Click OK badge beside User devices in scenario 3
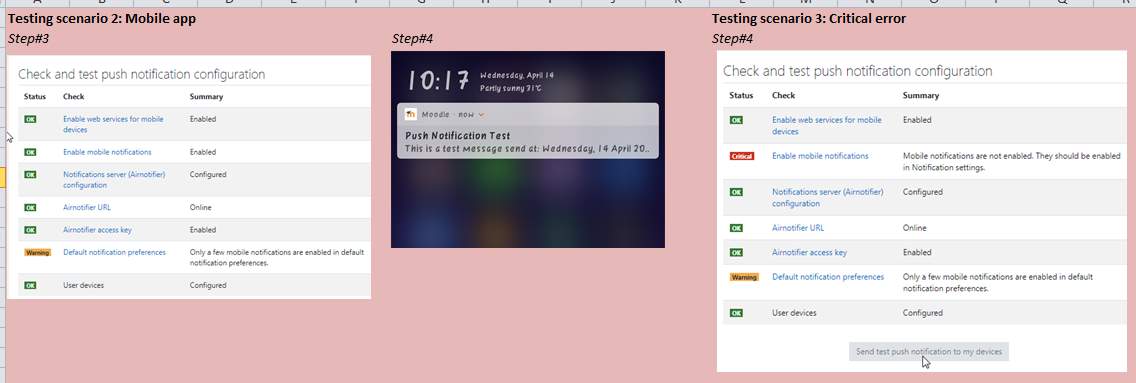1136x383 pixels. [736, 313]
